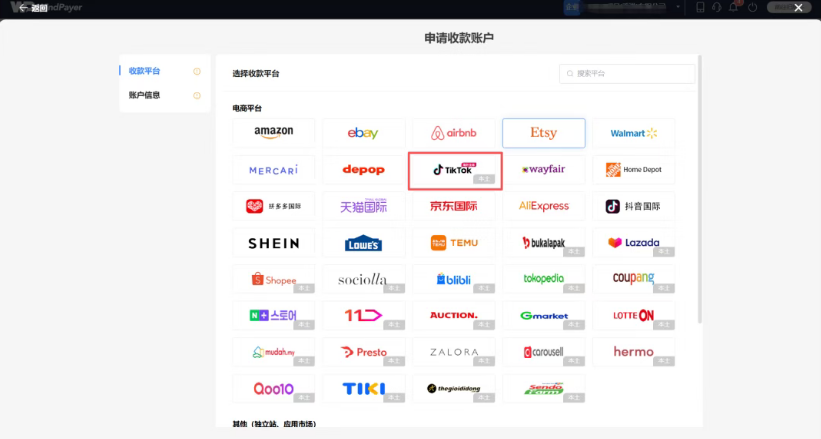Select the Qoo10 platform tile
This screenshot has width=821, height=439.
274,389
